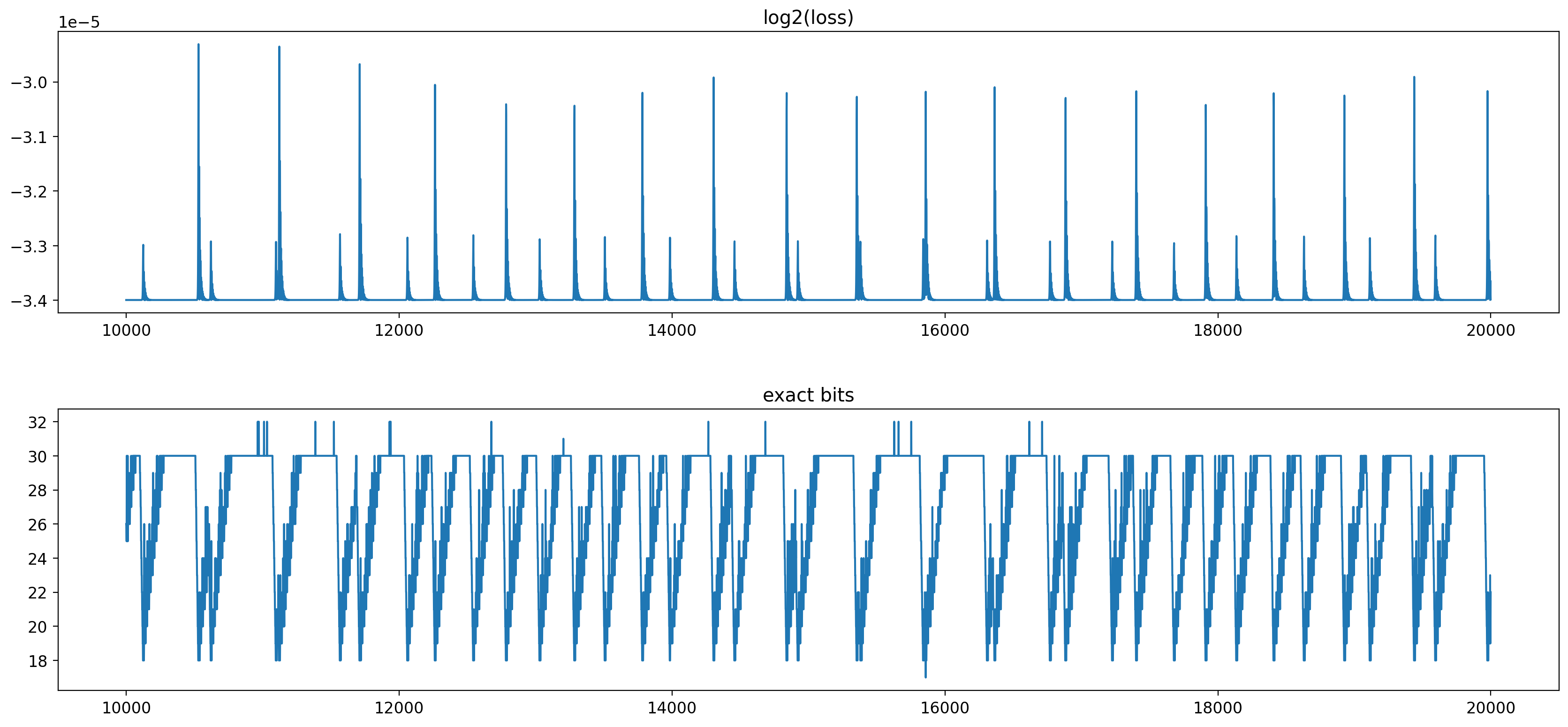This screenshot has height=727, width=1568.
Task: Click the 18 y-axis tick in exact bits plot
Action: click(x=37, y=661)
